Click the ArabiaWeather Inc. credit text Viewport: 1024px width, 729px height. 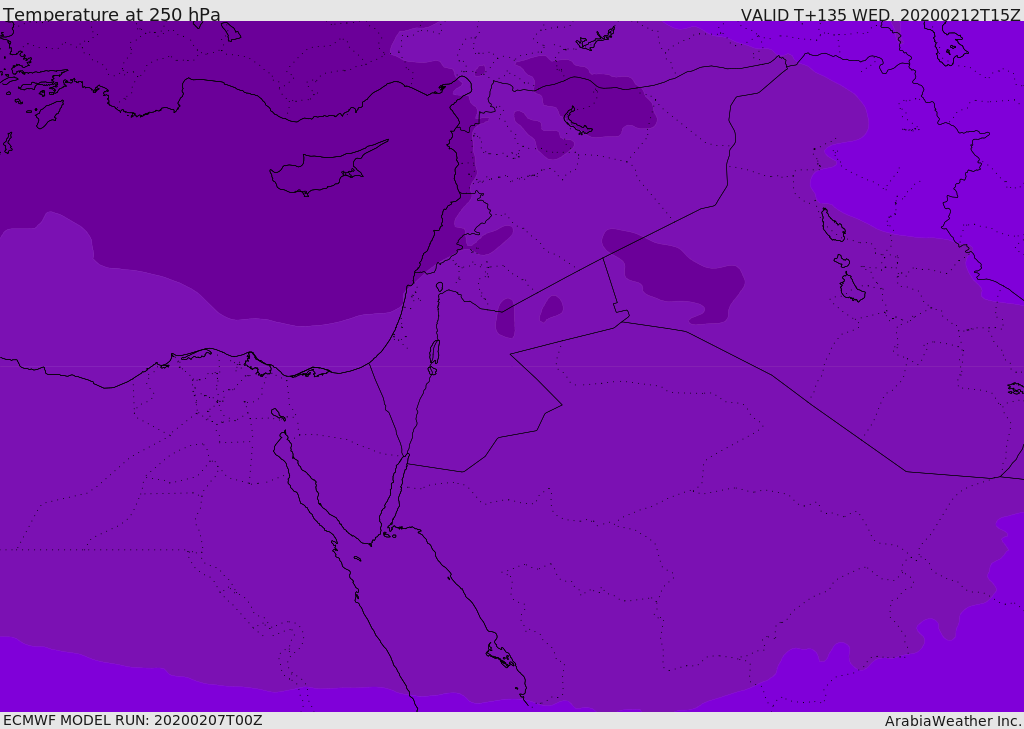pyautogui.click(x=952, y=721)
